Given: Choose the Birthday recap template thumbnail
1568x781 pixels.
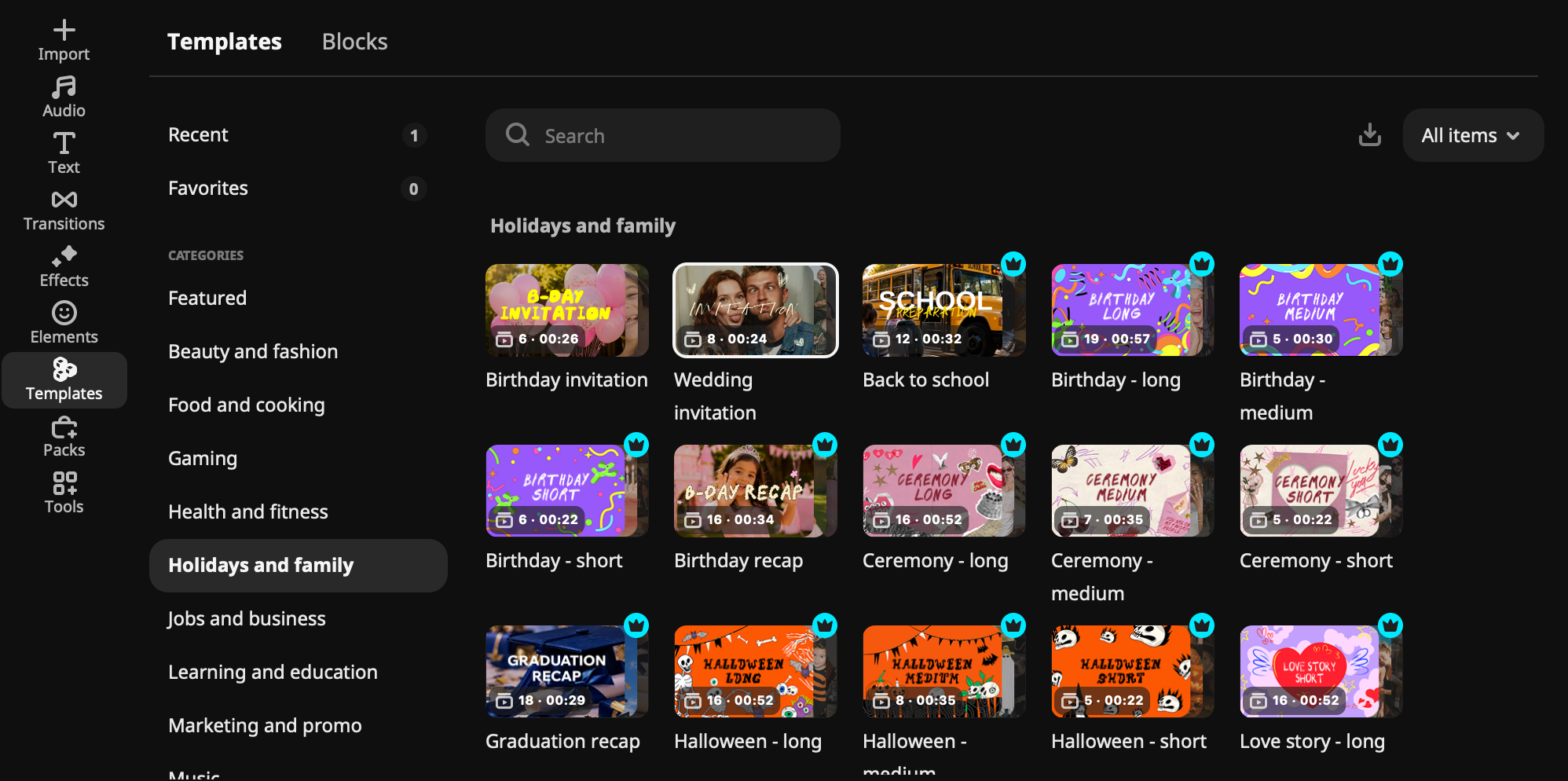Looking at the screenshot, I should [x=756, y=491].
